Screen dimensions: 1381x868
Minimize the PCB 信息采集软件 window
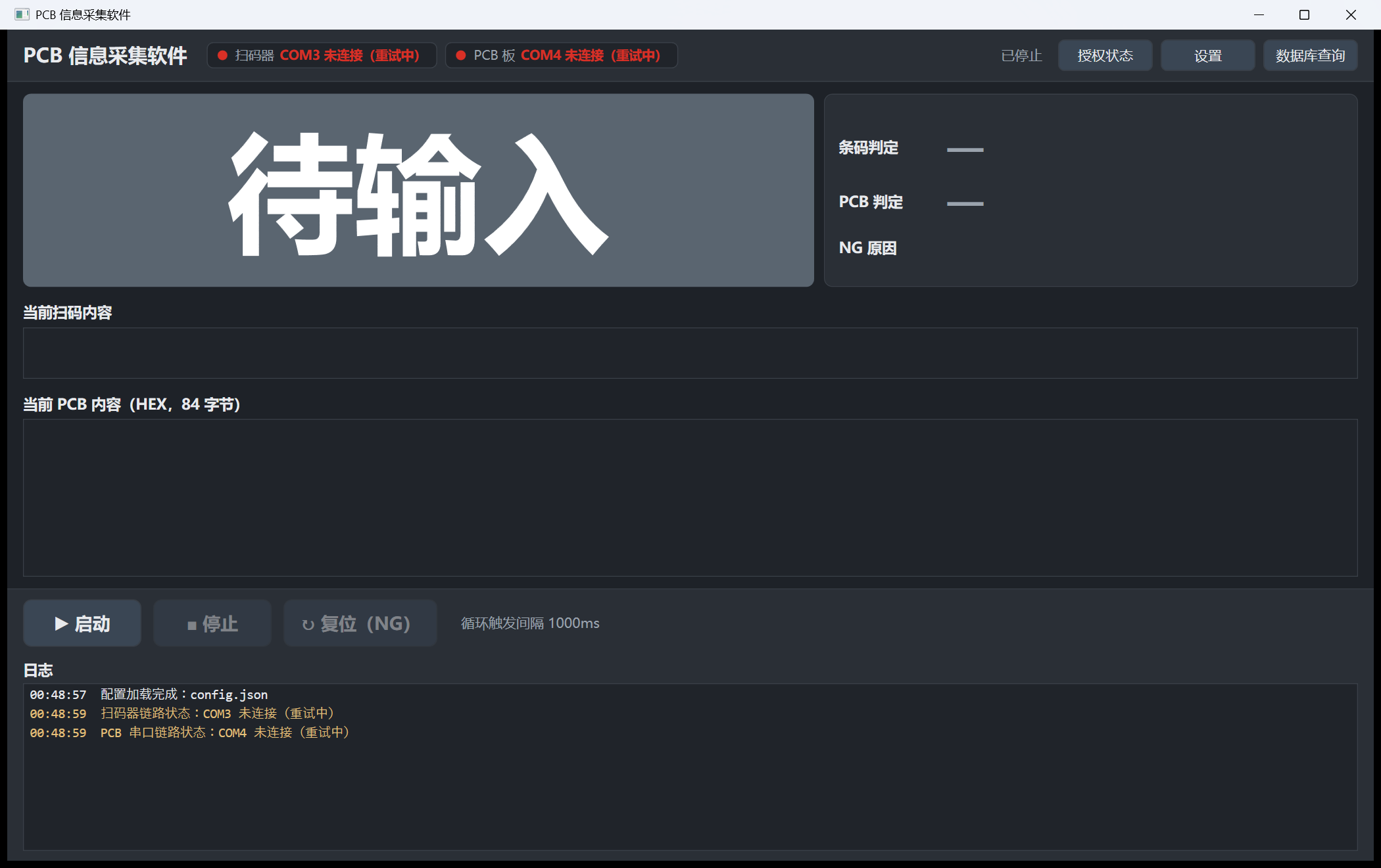point(1259,14)
